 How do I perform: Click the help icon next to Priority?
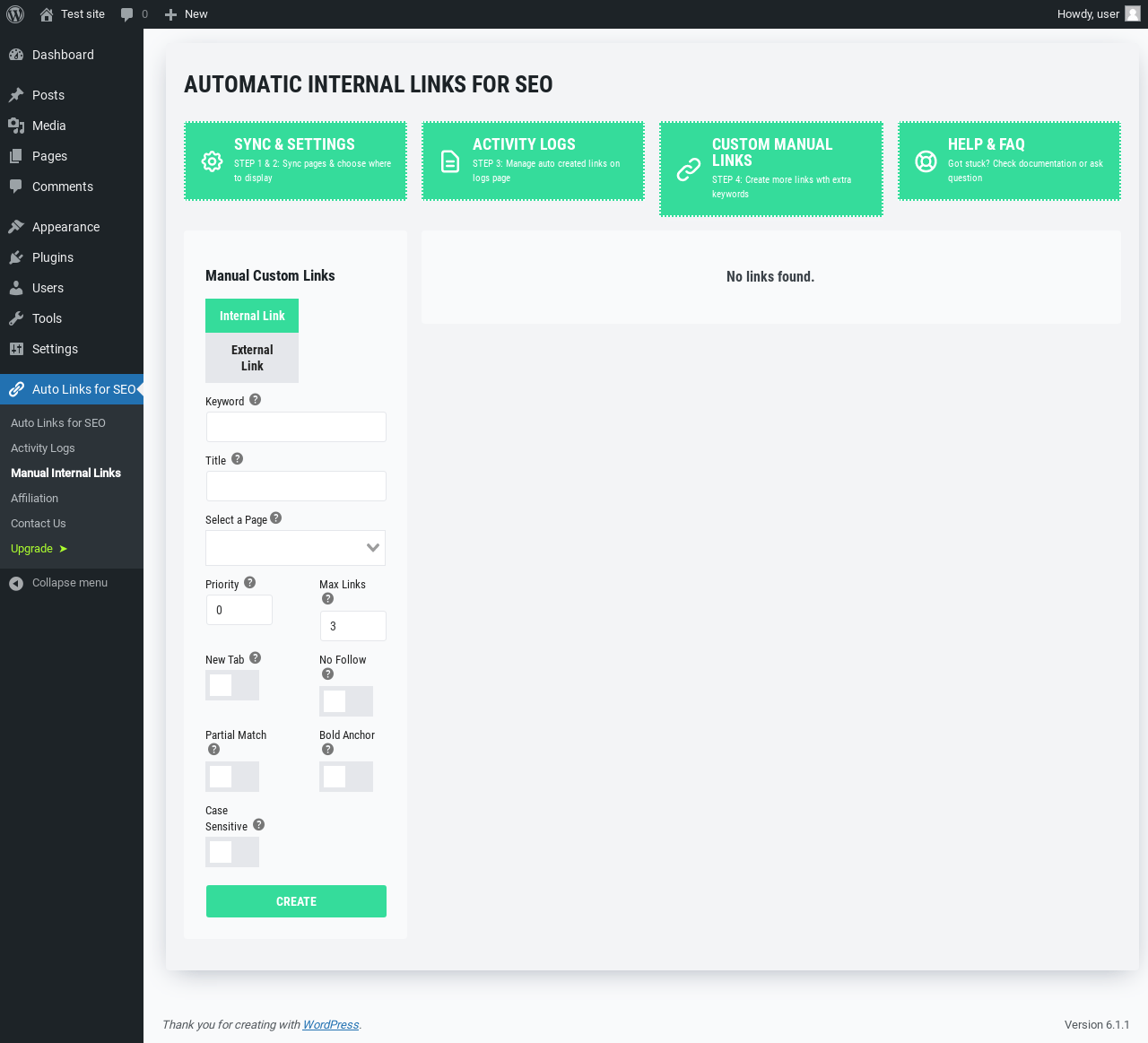tap(250, 583)
